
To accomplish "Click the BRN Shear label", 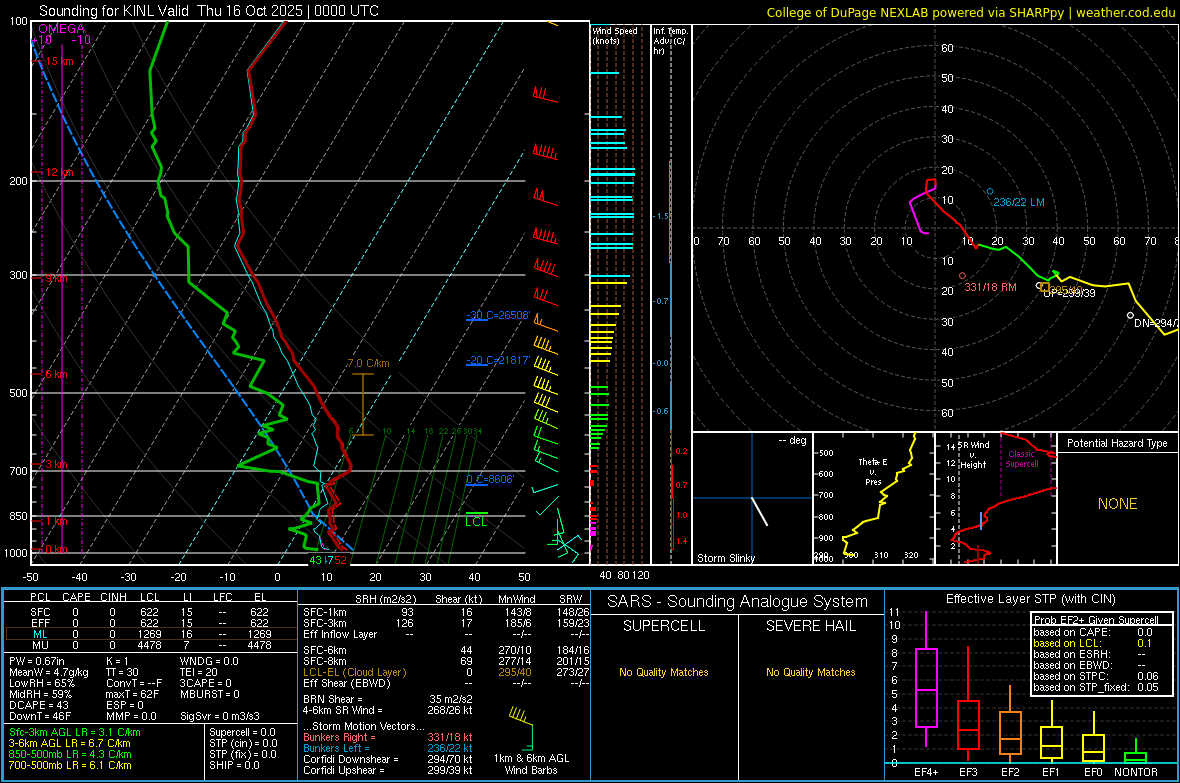I will click(333, 699).
